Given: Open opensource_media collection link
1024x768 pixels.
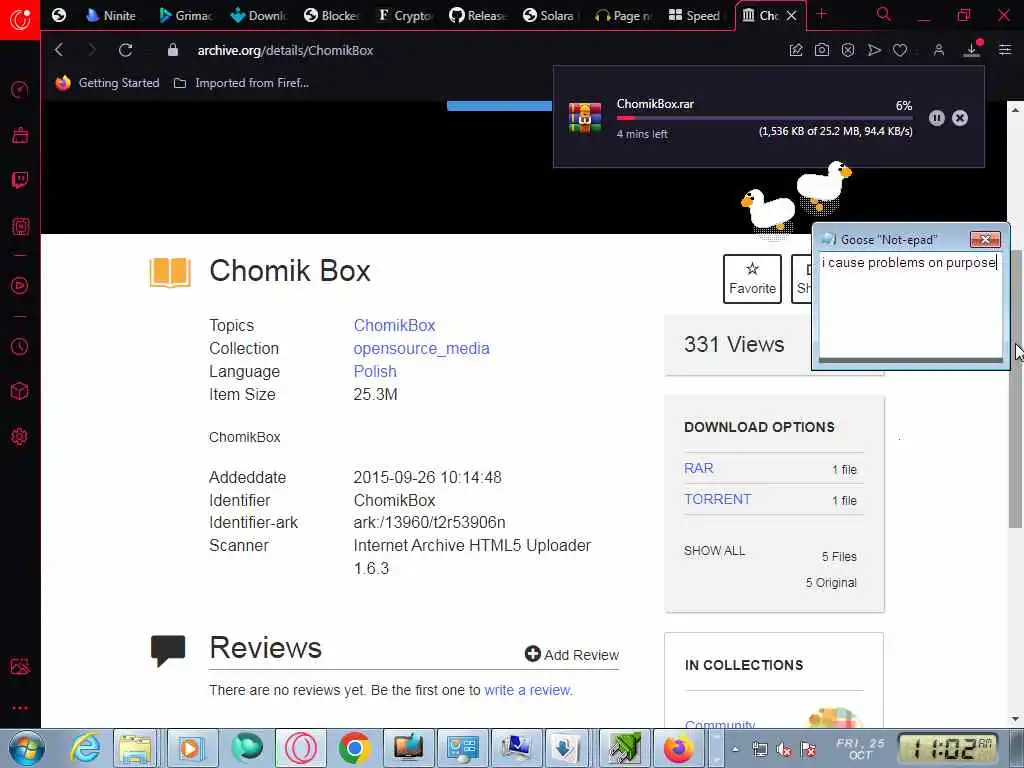Looking at the screenshot, I should point(421,348).
